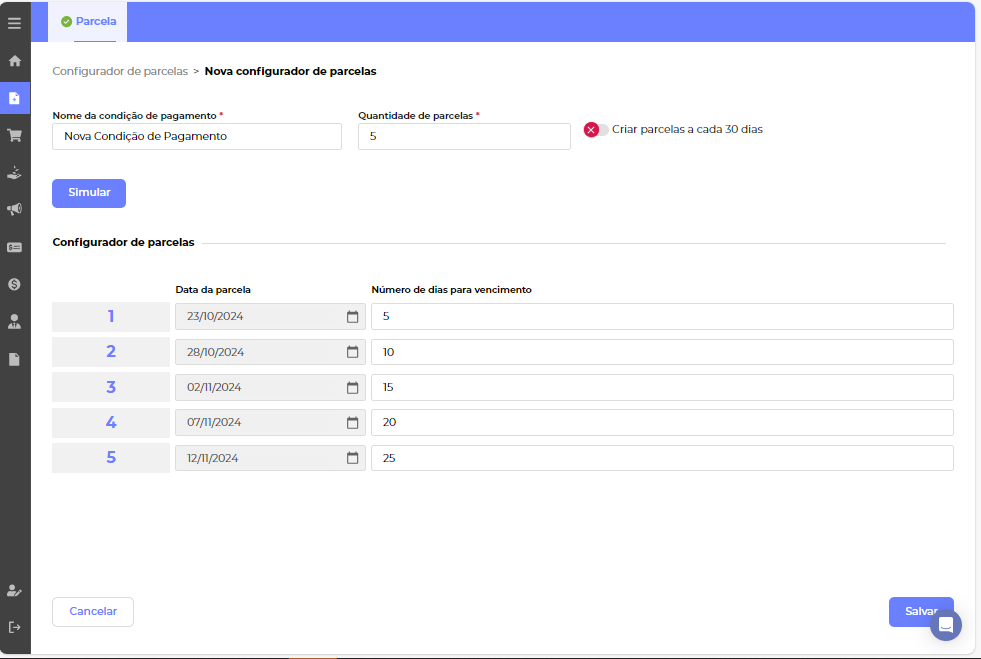Open calendar picker for parcela 5 date
Screen dimensions: 981x659
coord(352,458)
